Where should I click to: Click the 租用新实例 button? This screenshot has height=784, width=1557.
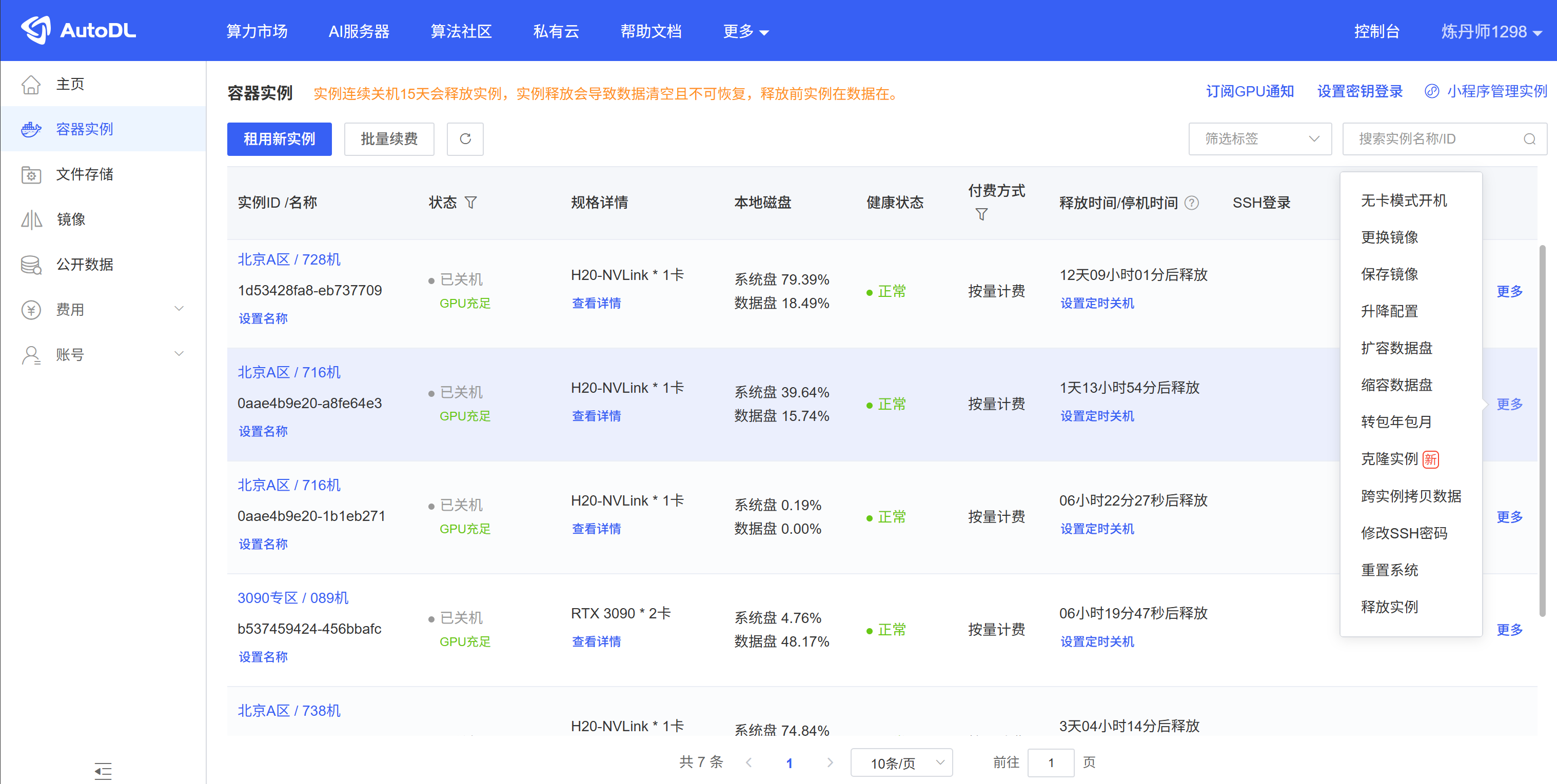click(279, 139)
